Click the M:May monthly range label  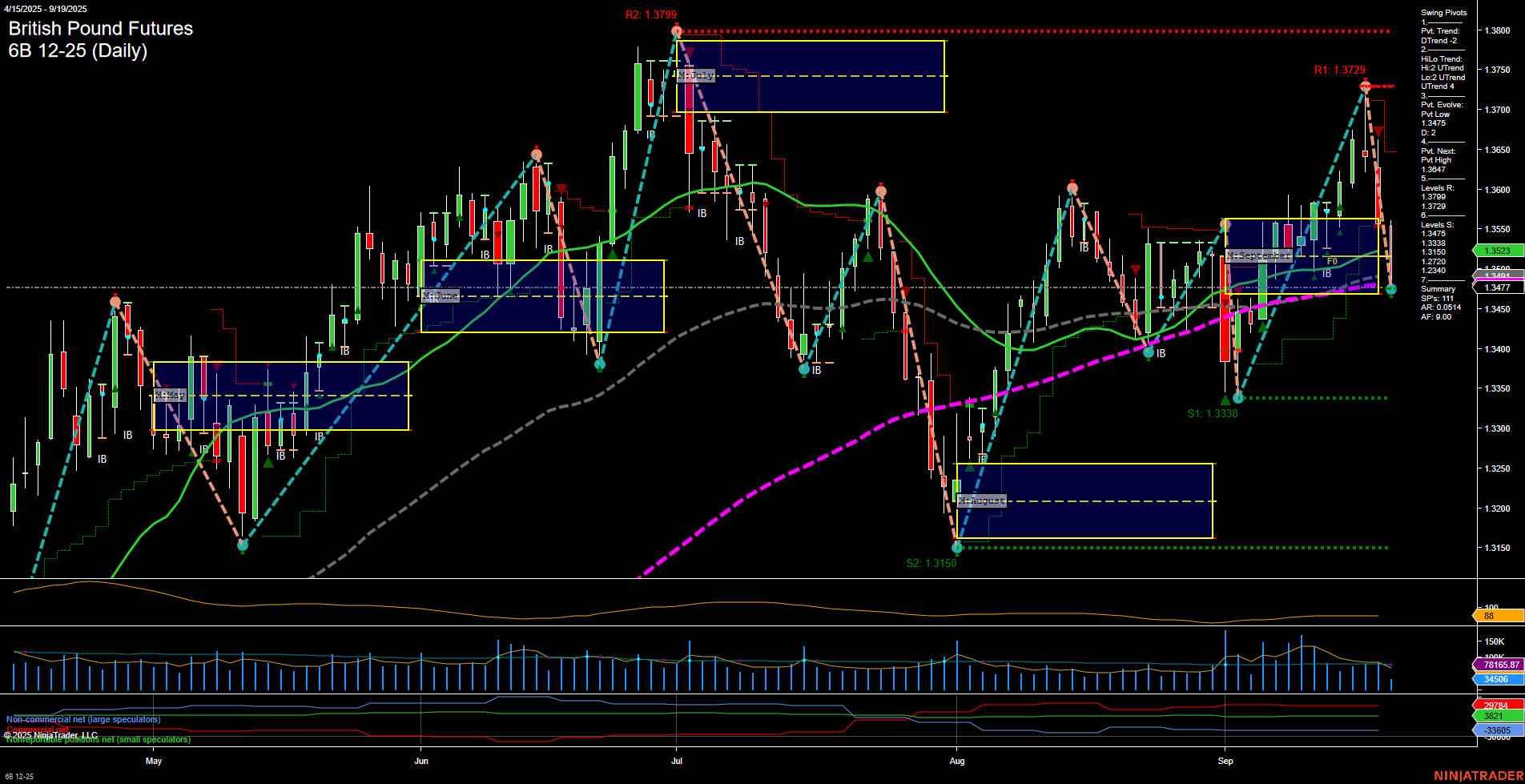coord(169,395)
